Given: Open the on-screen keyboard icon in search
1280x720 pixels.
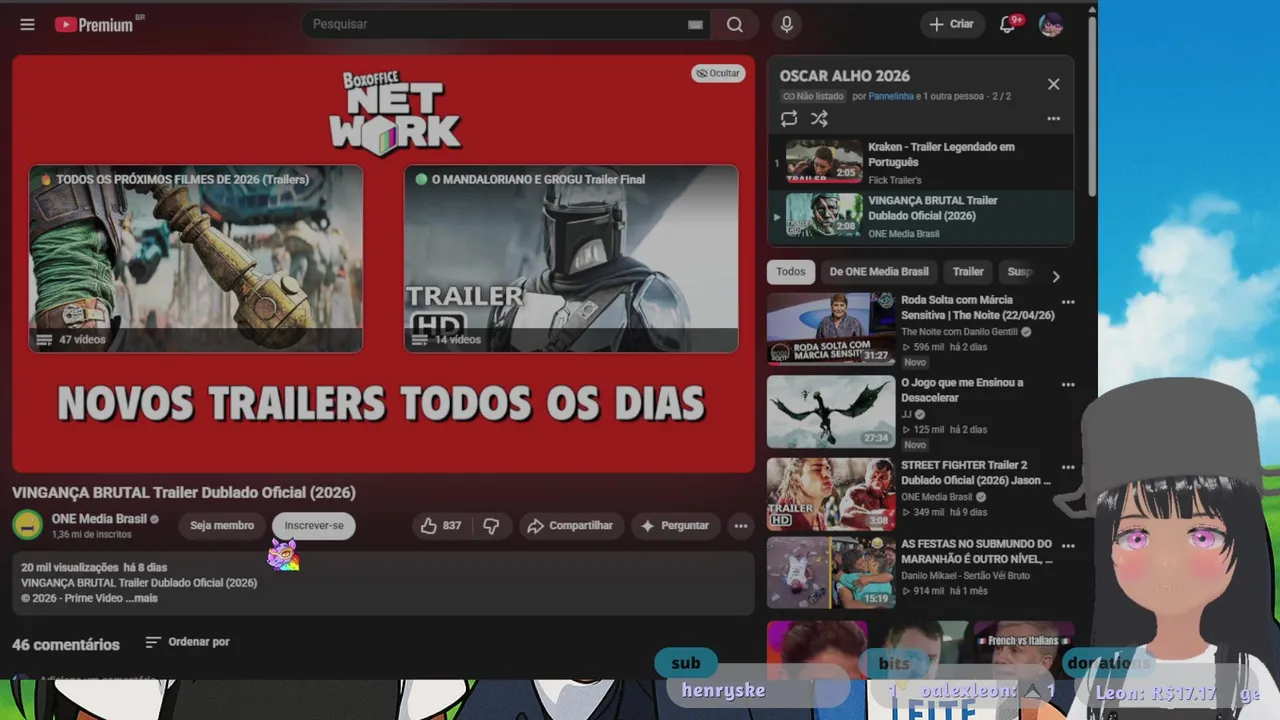Looking at the screenshot, I should [695, 25].
